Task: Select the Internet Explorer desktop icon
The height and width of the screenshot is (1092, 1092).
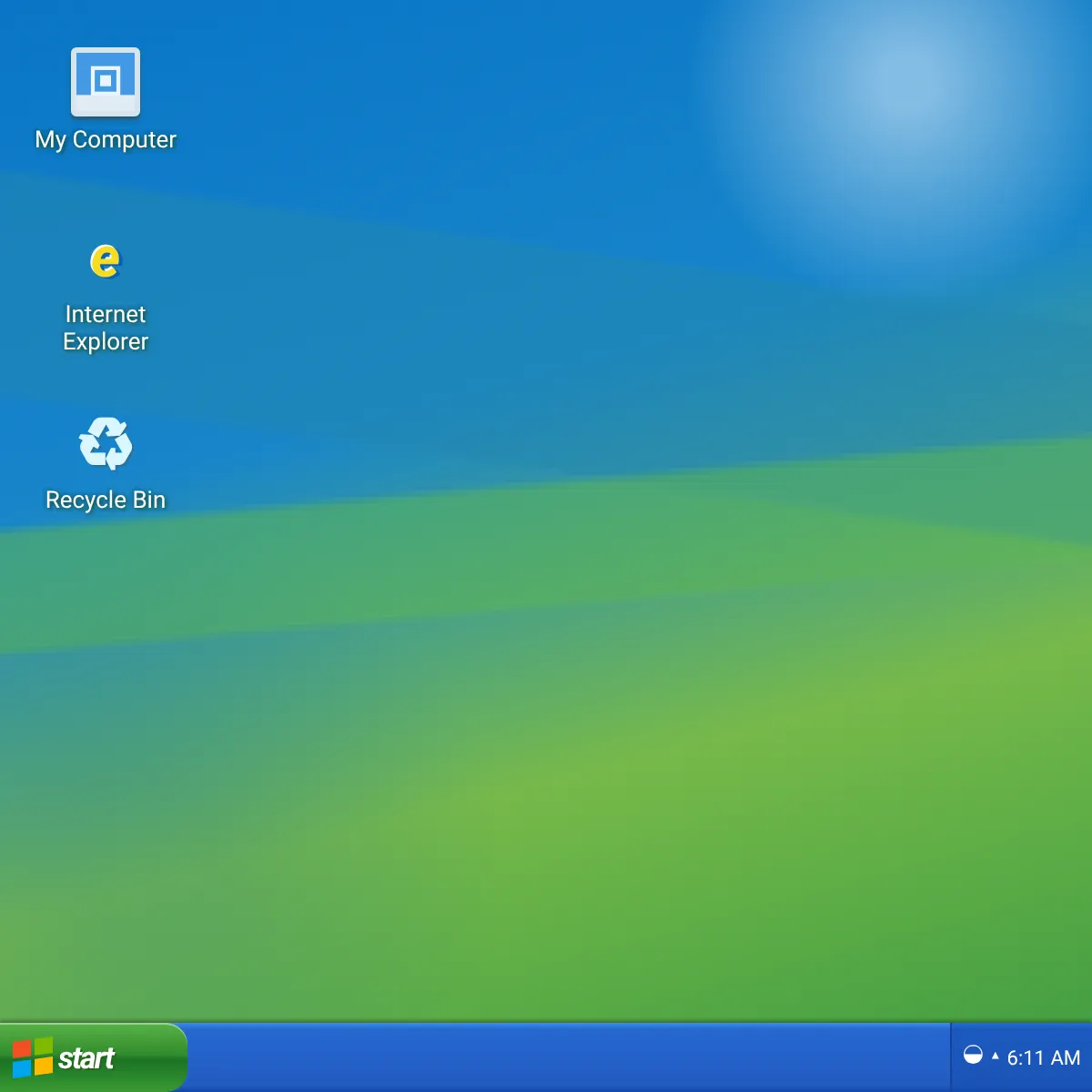Action: (x=106, y=261)
